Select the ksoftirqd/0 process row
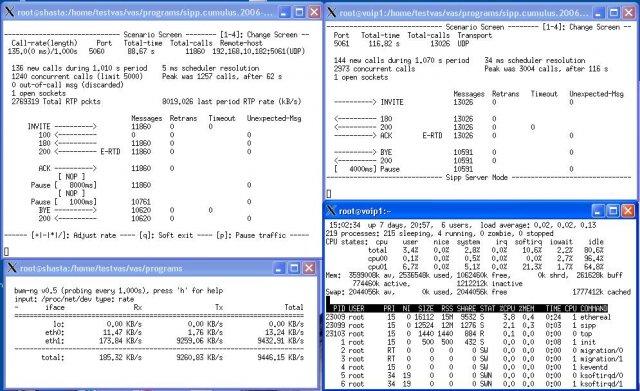 pos(474,375)
